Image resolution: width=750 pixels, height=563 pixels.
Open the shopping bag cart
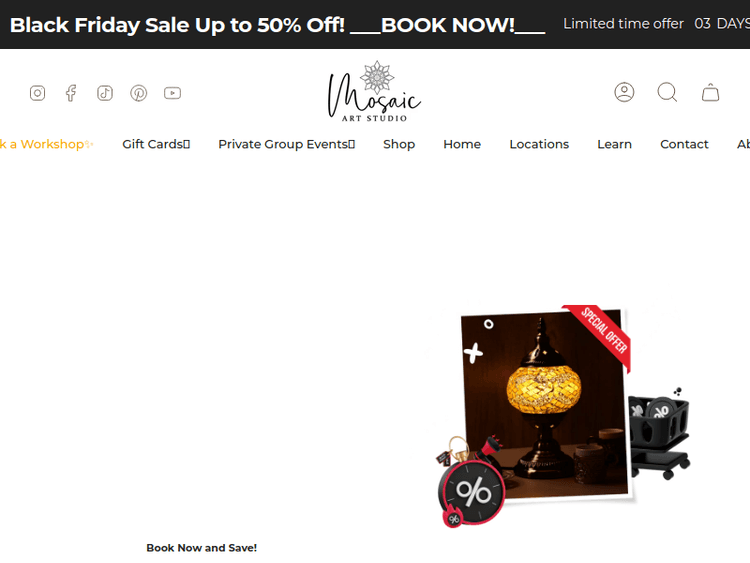pyautogui.click(x=710, y=92)
